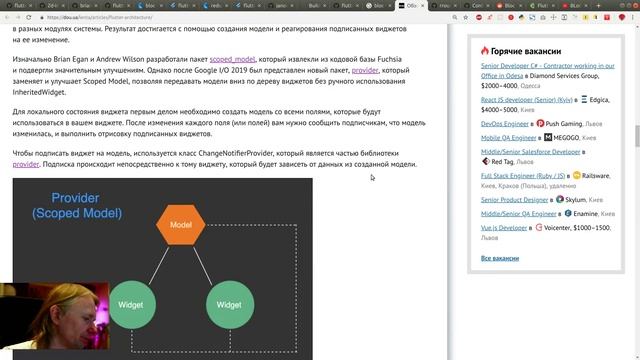Open Middle/Senior Salesforce Developer vacancy

click(x=530, y=151)
